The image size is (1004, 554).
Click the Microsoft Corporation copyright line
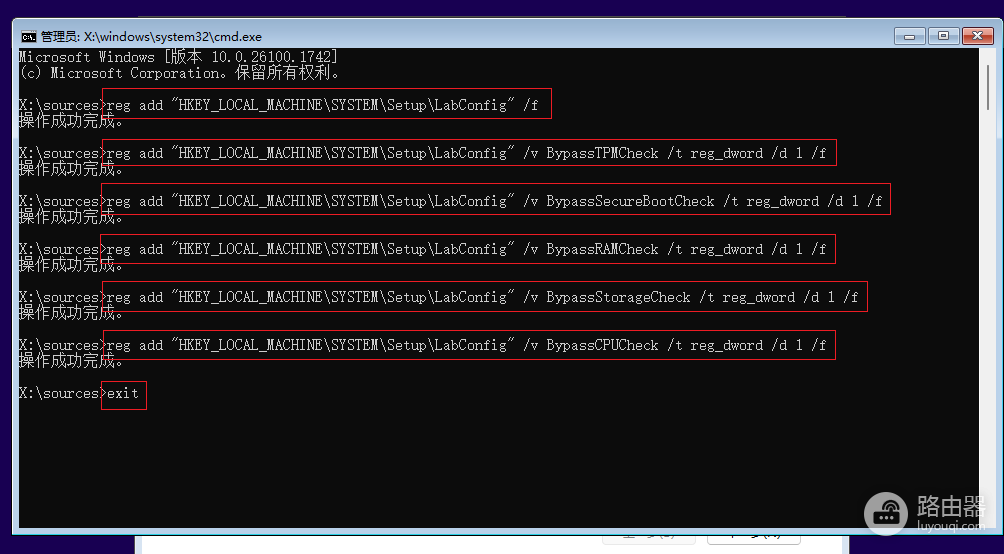[x=179, y=73]
